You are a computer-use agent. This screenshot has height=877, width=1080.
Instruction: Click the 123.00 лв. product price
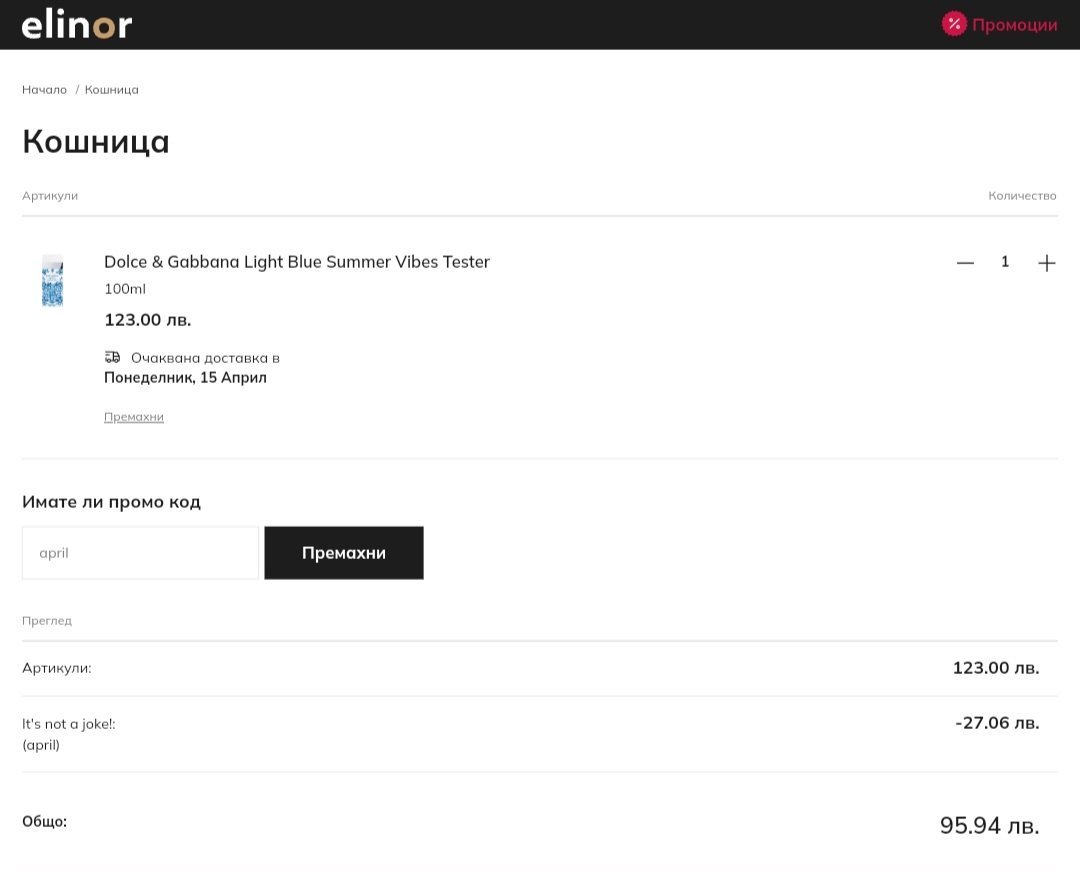coord(148,320)
